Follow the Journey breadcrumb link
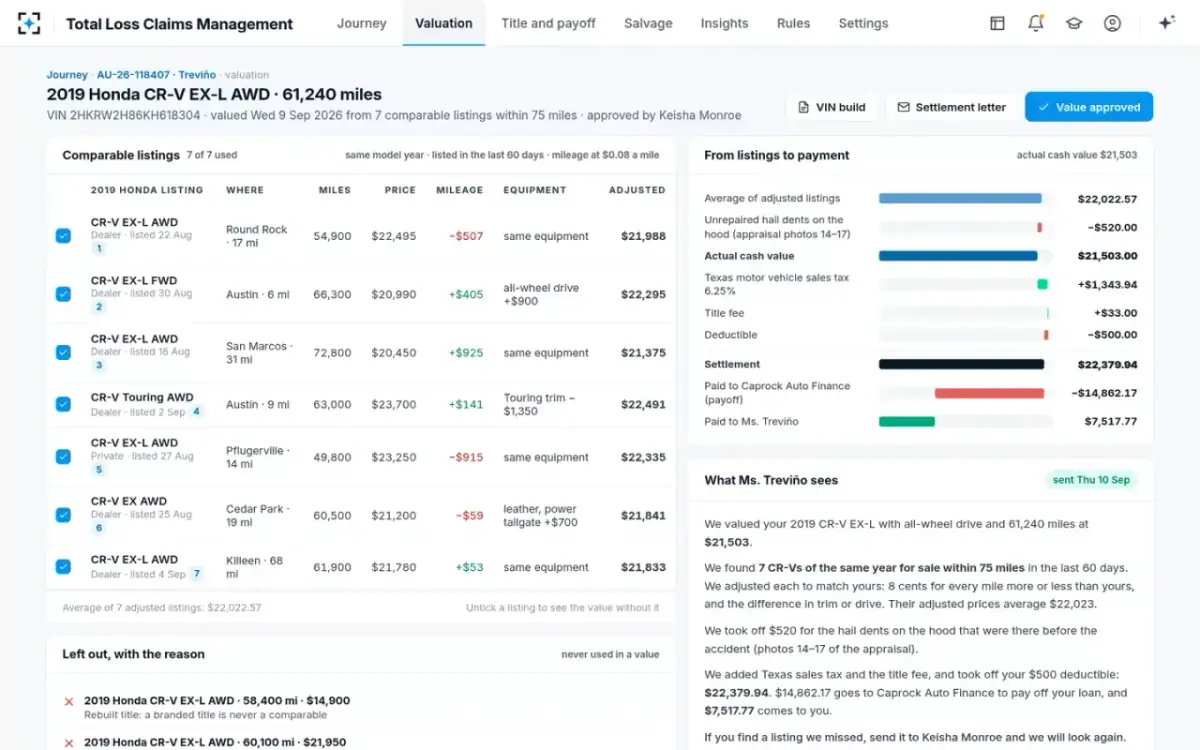This screenshot has width=1200, height=750. [x=67, y=75]
